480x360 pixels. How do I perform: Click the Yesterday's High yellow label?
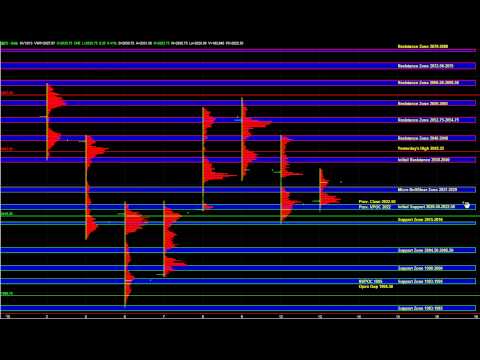421,148
